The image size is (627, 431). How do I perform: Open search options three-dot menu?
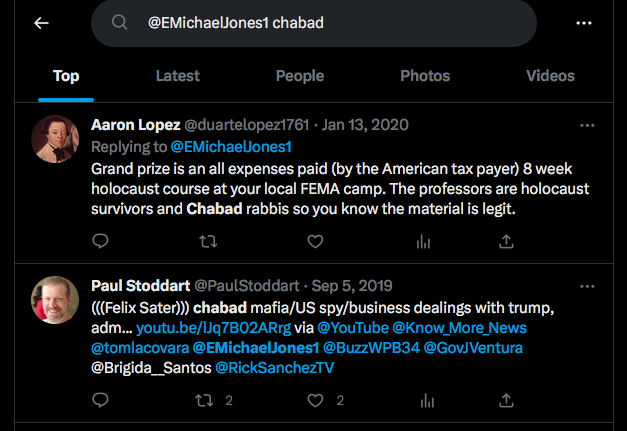(x=585, y=23)
